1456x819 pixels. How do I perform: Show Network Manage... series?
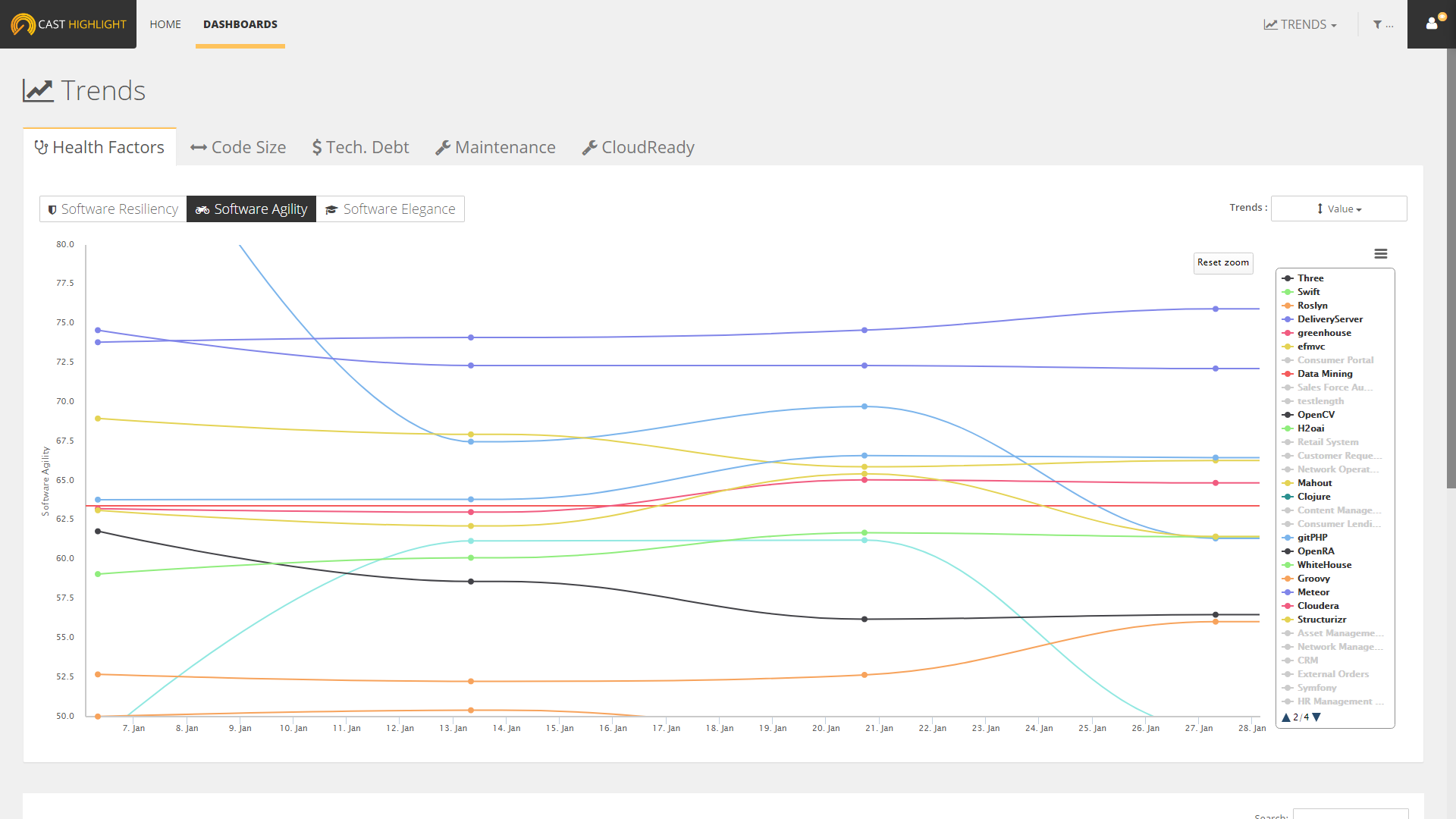point(1333,647)
